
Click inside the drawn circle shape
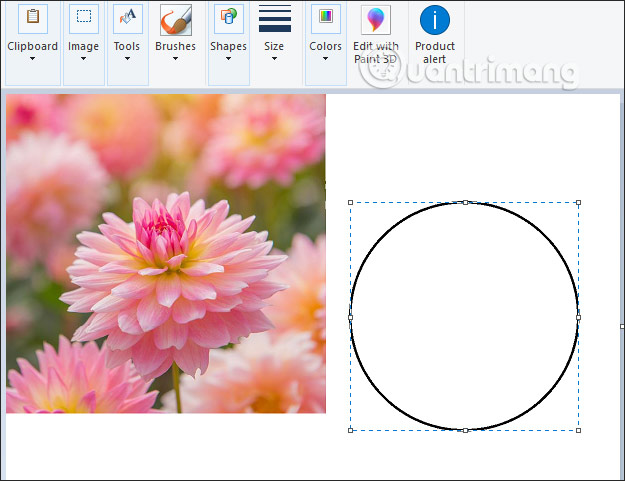[464, 316]
